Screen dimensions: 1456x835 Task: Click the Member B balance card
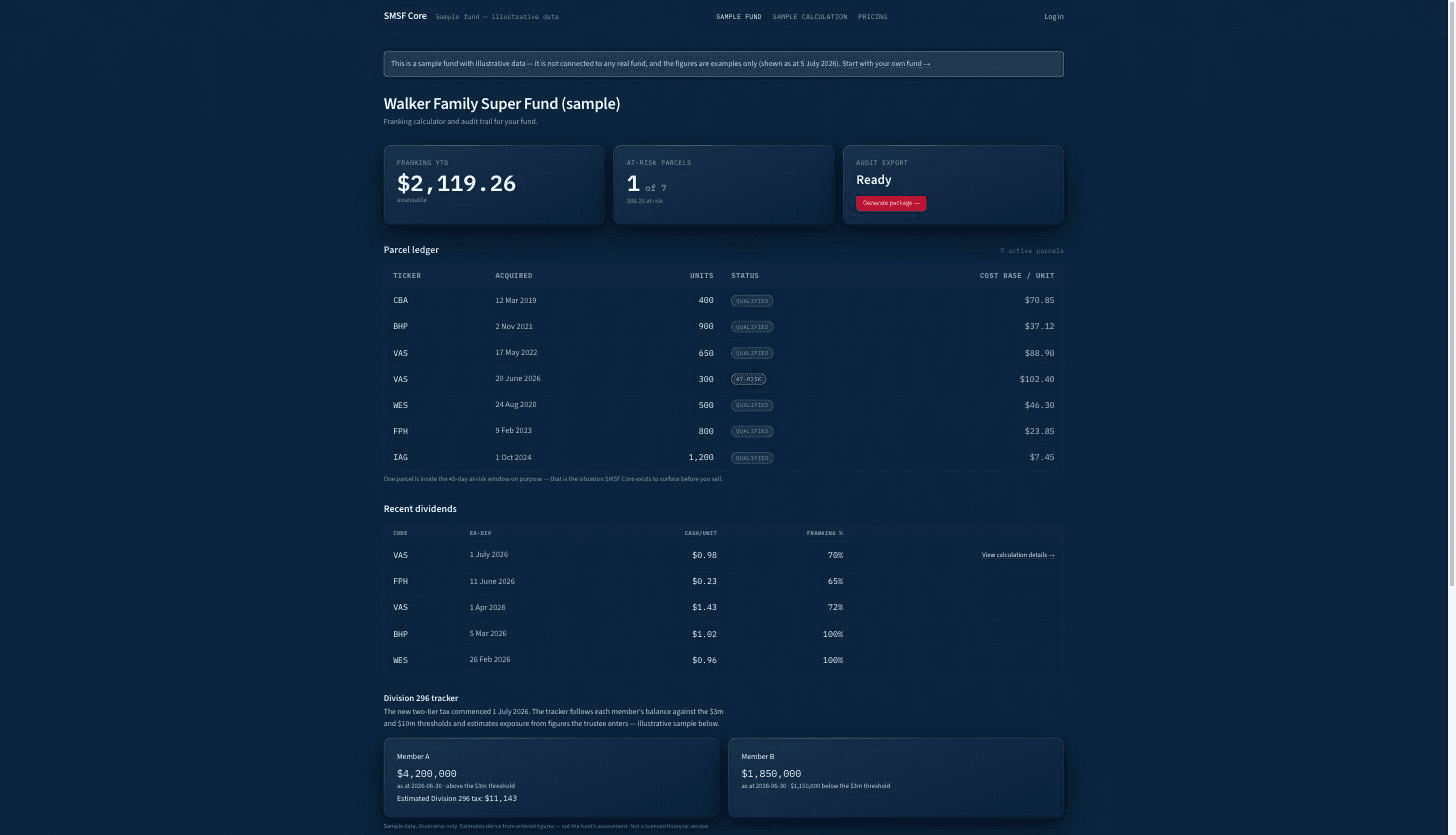click(896, 778)
